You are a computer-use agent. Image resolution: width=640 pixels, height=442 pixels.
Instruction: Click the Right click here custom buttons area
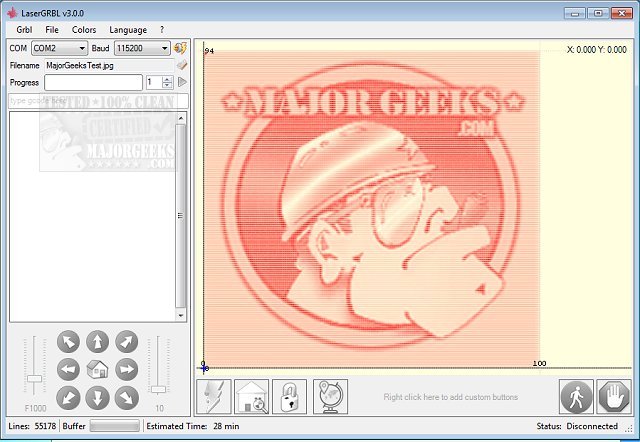click(451, 397)
